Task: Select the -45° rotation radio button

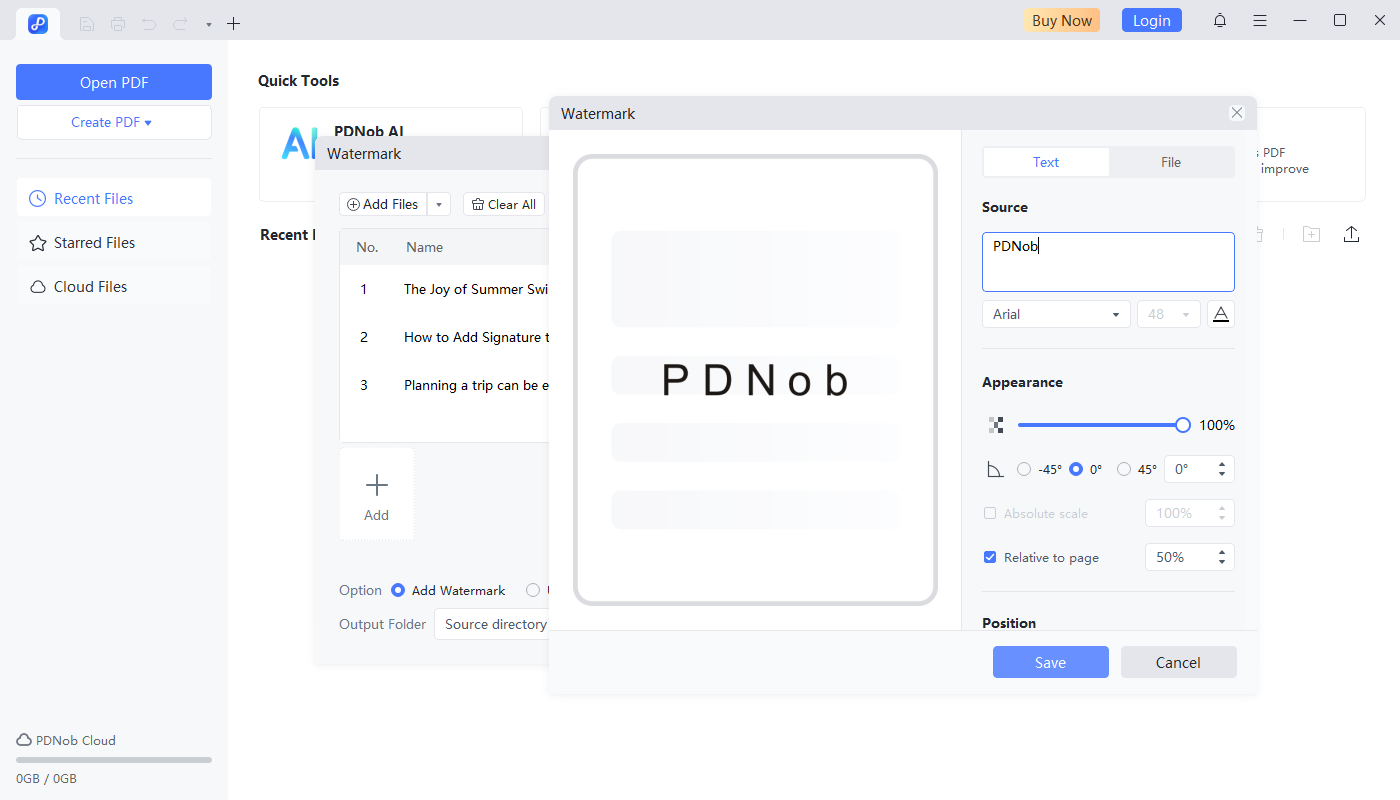Action: 1024,469
